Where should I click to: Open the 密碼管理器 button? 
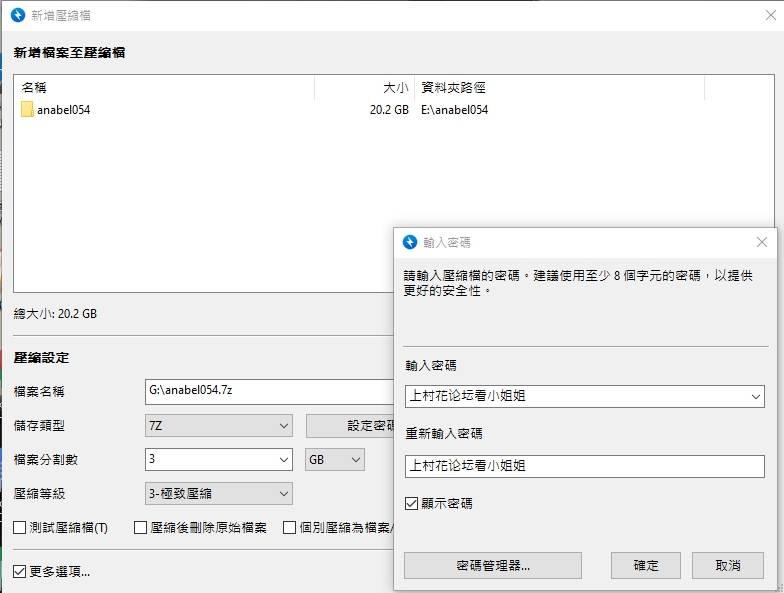pos(492,565)
